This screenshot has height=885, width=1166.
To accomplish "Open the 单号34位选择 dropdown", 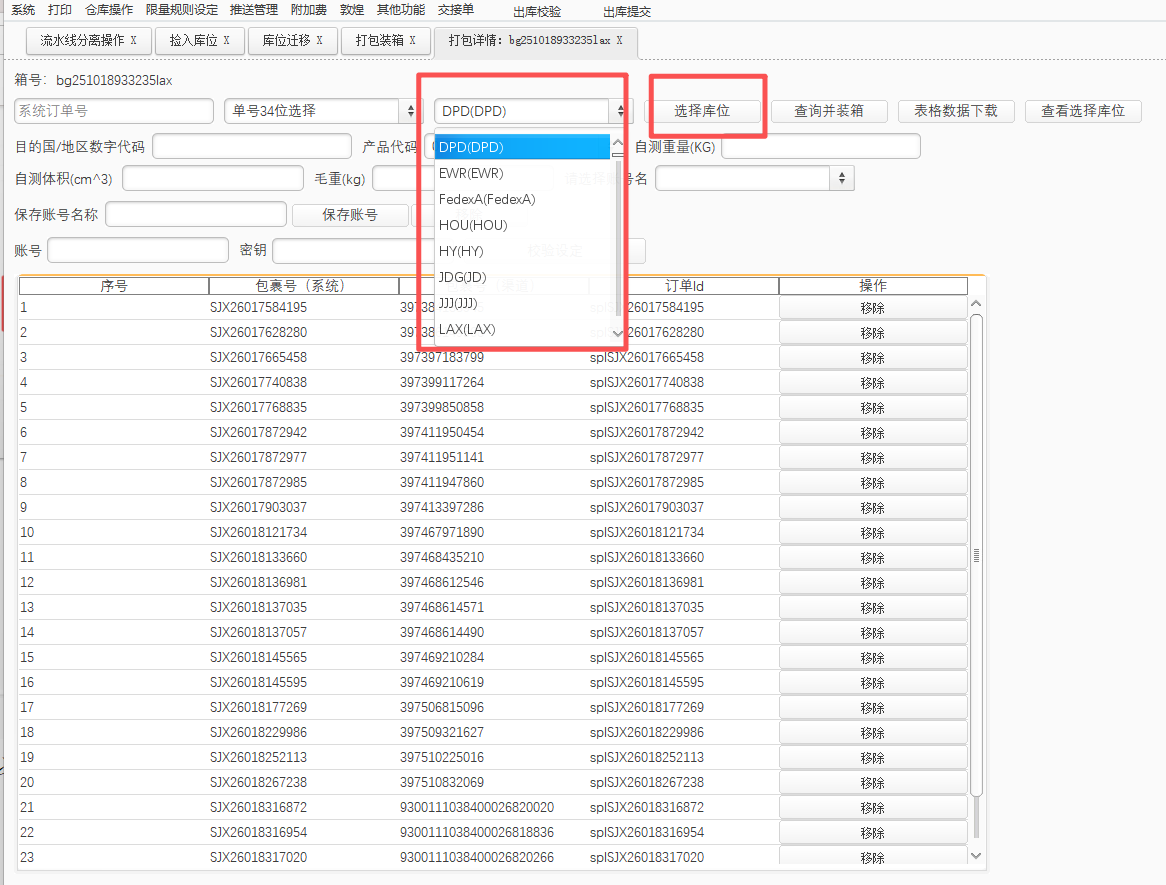I will 410,111.
